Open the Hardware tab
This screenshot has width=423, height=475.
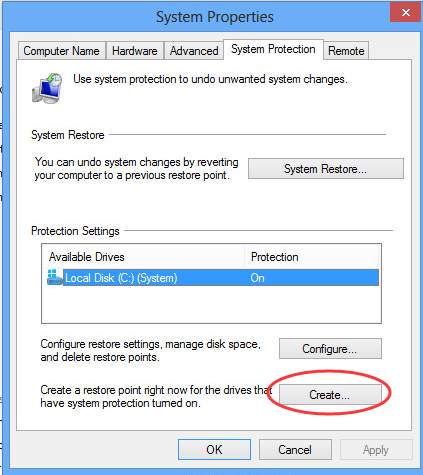[135, 51]
